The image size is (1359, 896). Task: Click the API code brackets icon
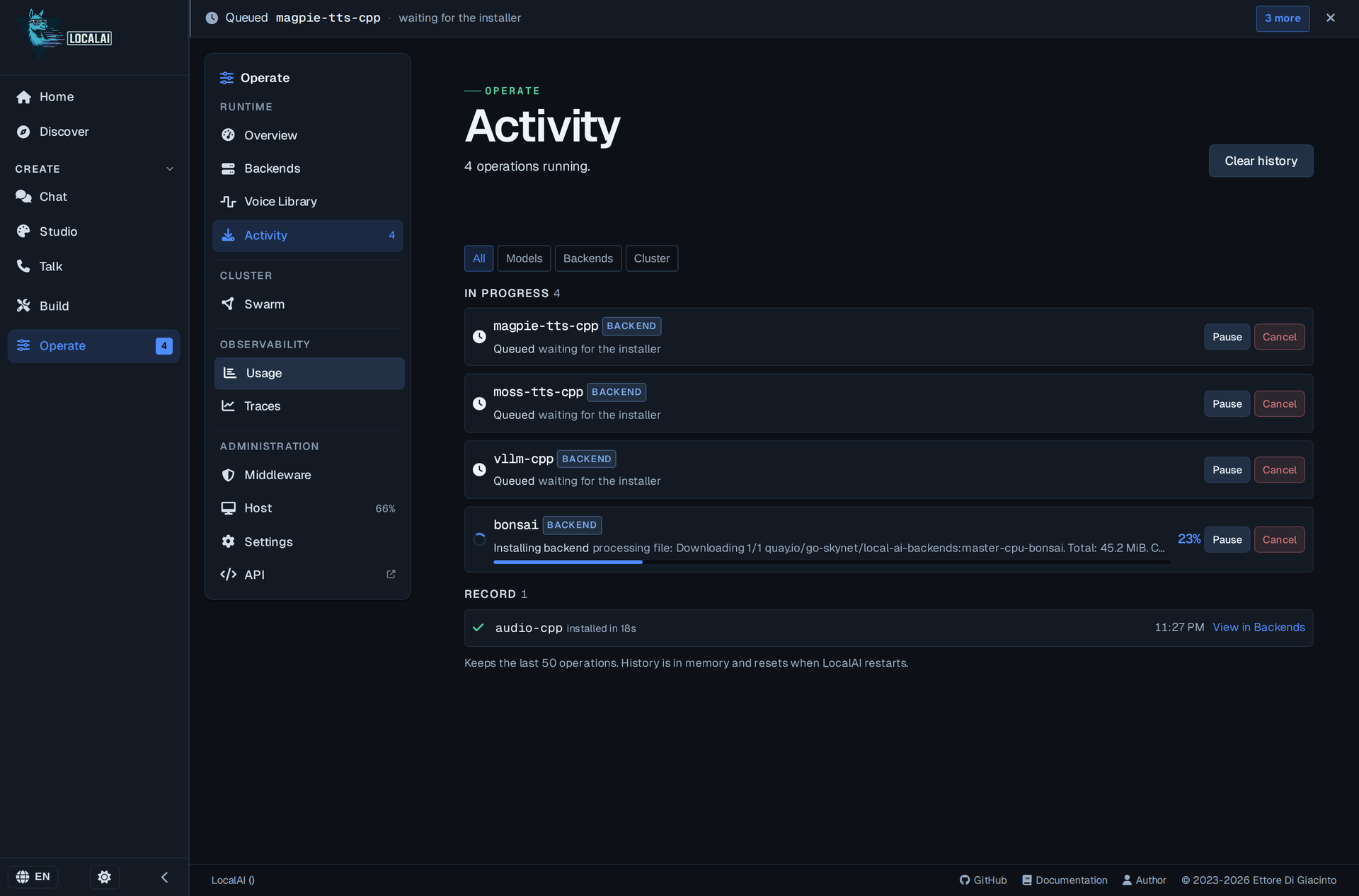(228, 575)
